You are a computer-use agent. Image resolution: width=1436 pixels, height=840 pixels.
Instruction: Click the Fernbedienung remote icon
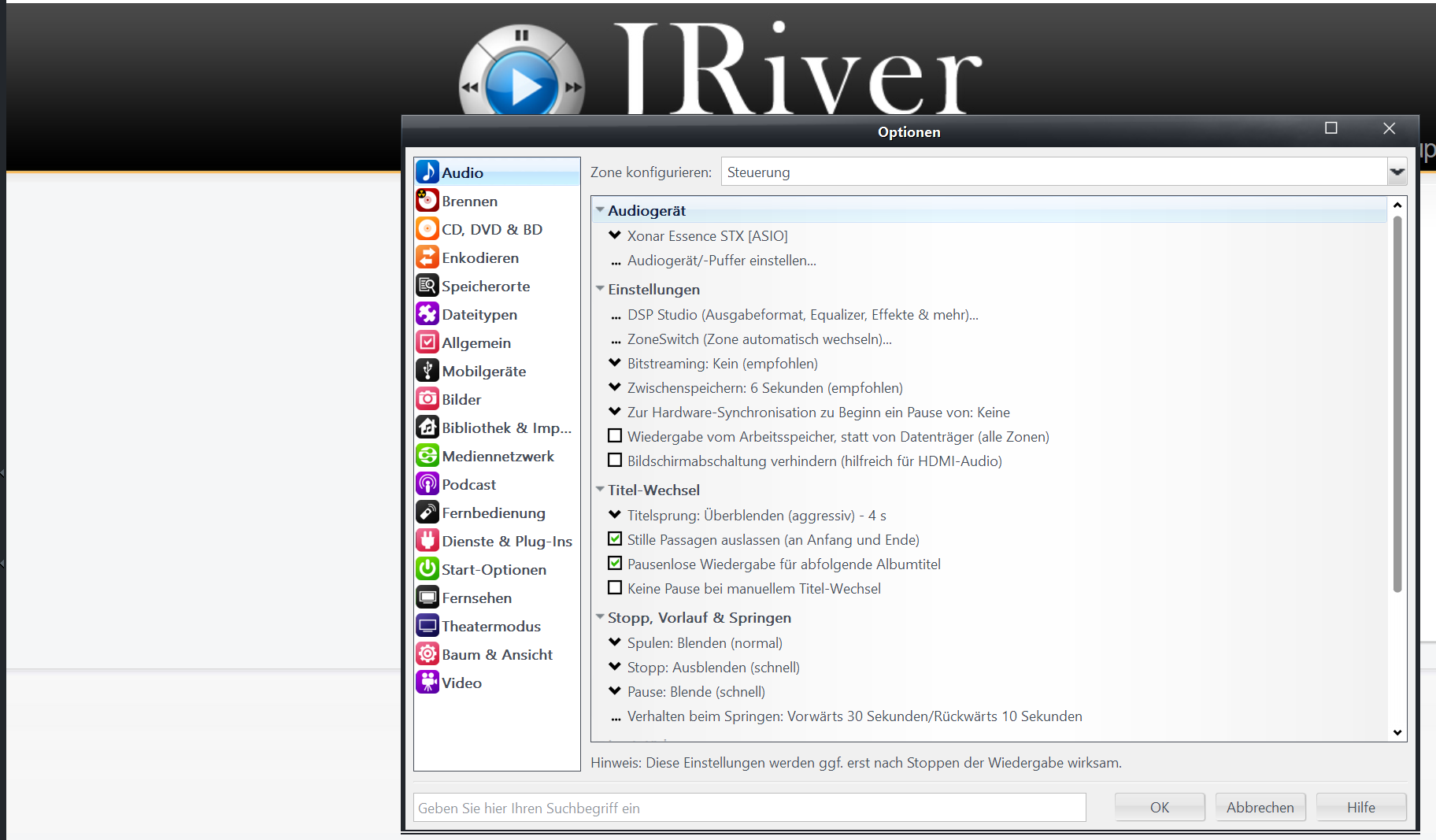coord(427,512)
